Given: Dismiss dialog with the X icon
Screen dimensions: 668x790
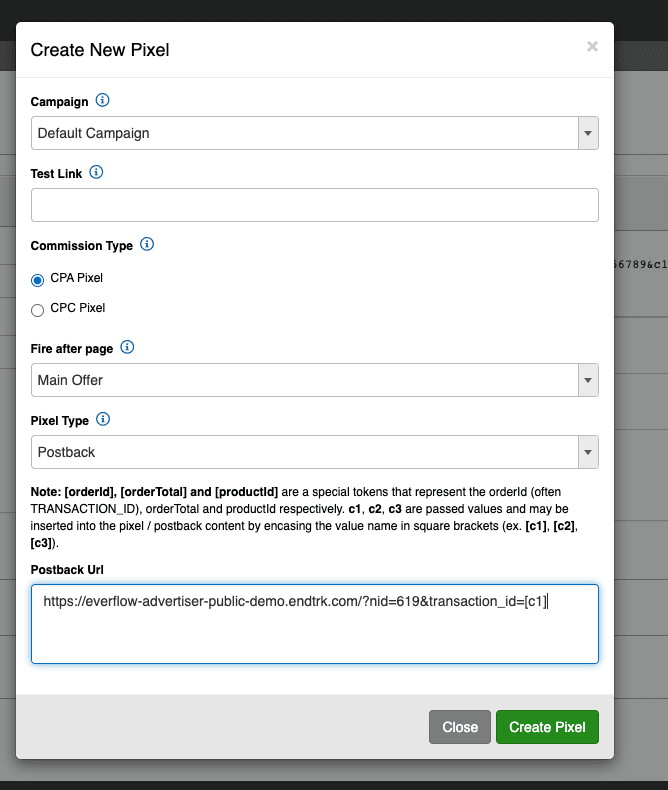Looking at the screenshot, I should click(x=592, y=46).
